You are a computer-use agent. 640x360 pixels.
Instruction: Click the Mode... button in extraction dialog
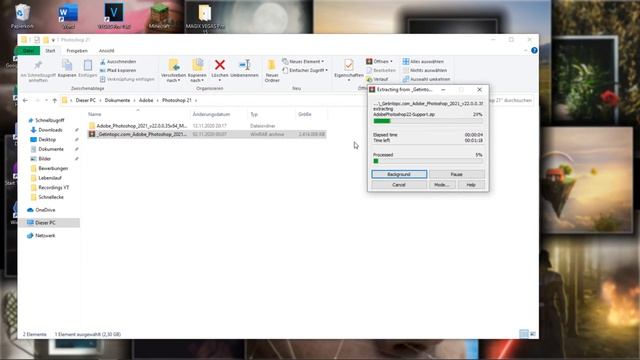click(x=442, y=185)
